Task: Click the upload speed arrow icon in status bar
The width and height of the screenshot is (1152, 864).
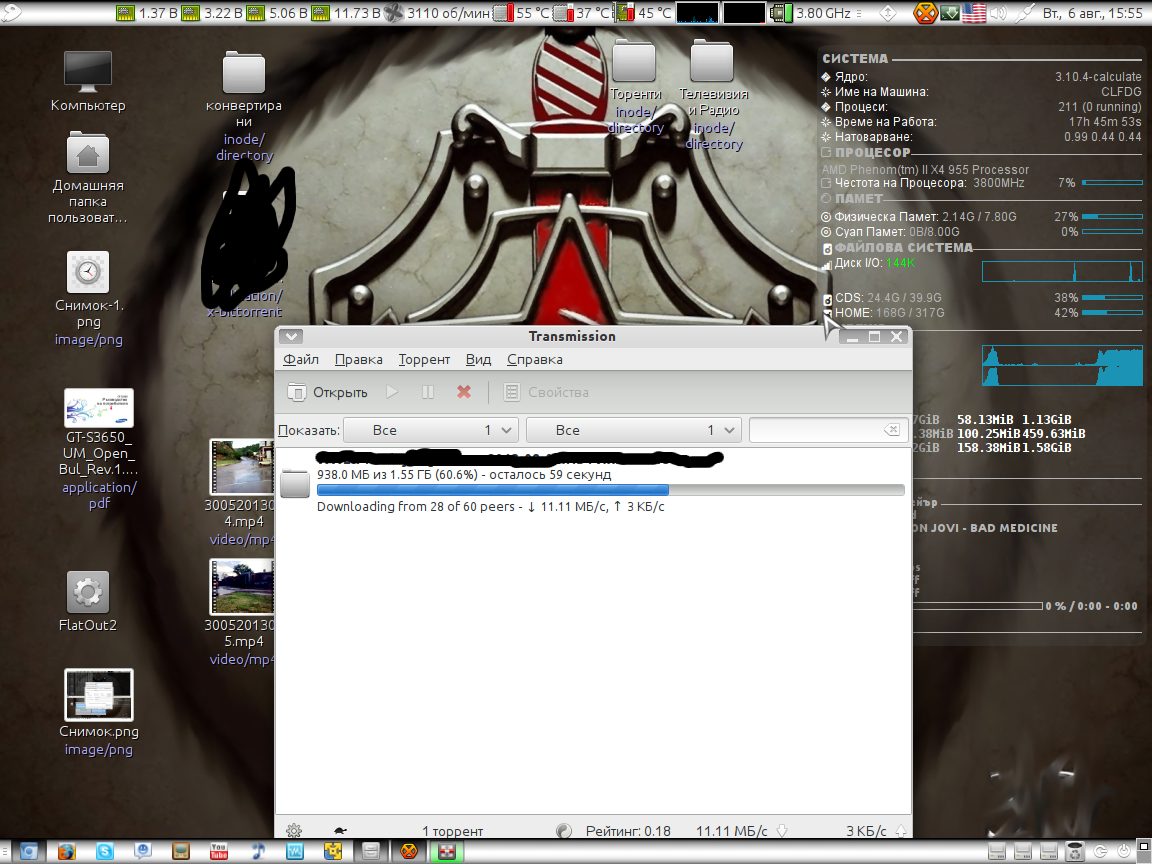Action: 900,831
